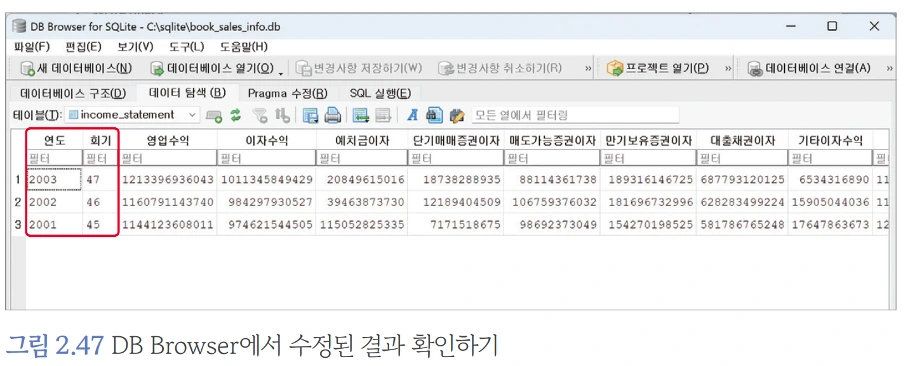Open the 파일(F) menu
904x366 pixels.
tap(32, 47)
